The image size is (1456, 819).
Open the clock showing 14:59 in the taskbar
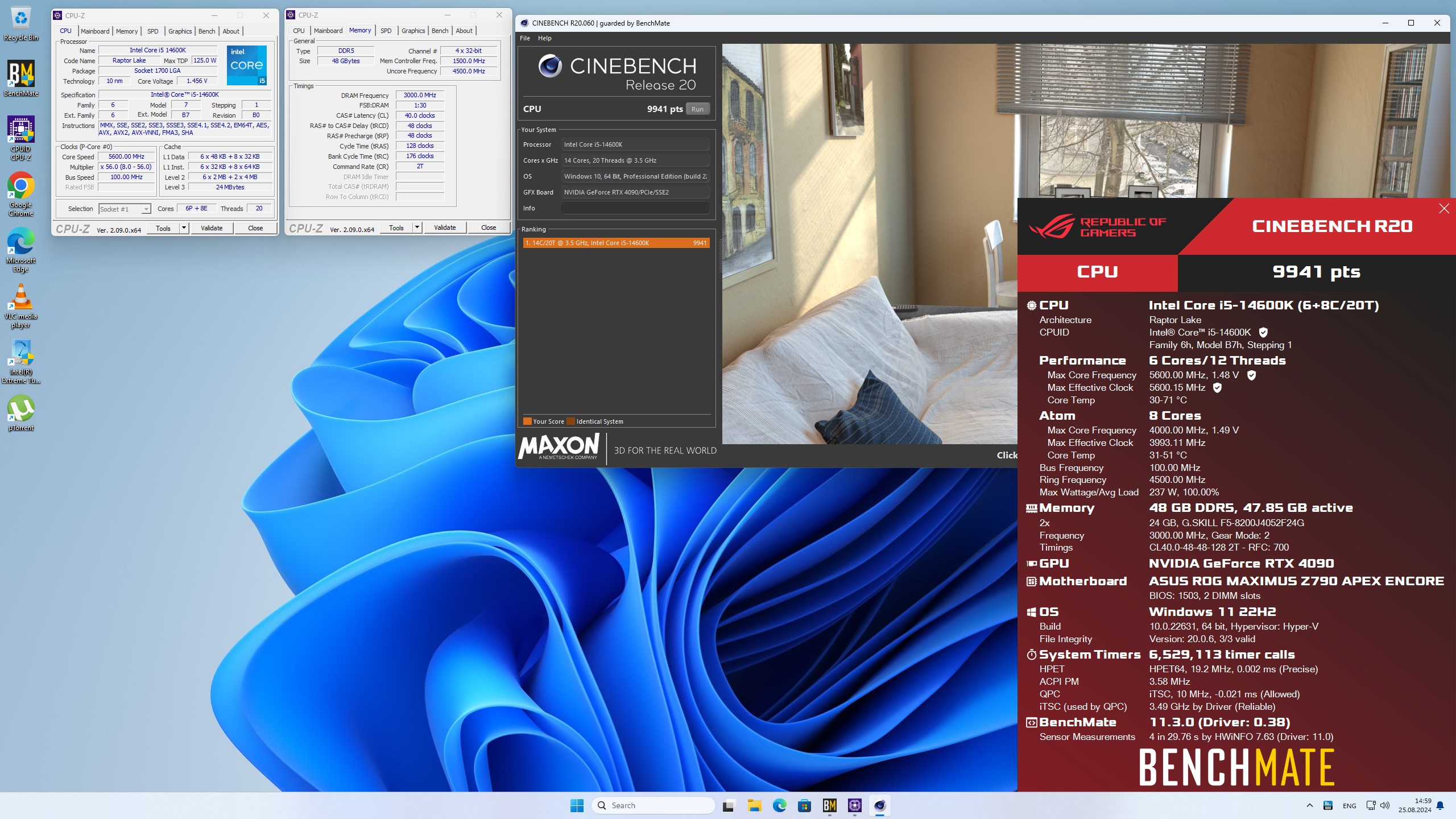tap(1415, 805)
